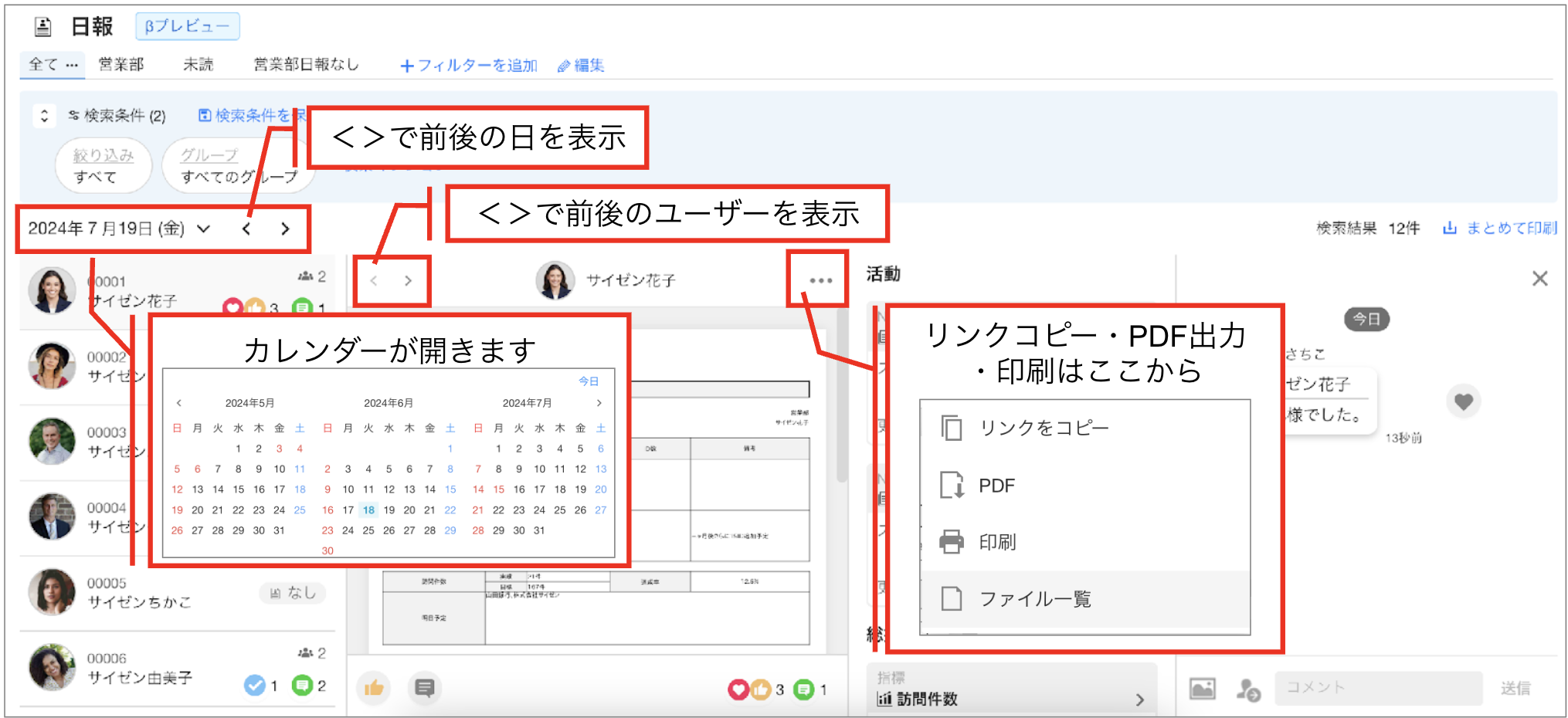Click group members icon on 00001 row

tap(306, 276)
